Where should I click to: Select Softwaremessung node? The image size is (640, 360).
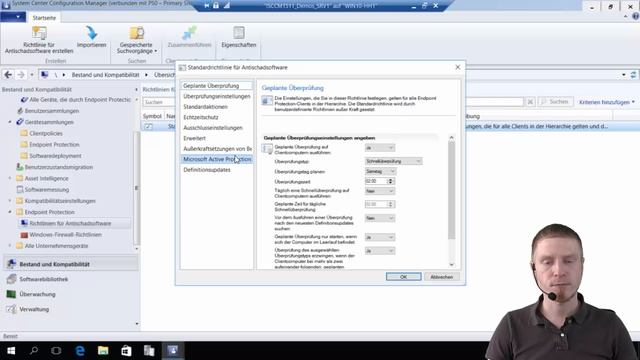[x=47, y=189]
